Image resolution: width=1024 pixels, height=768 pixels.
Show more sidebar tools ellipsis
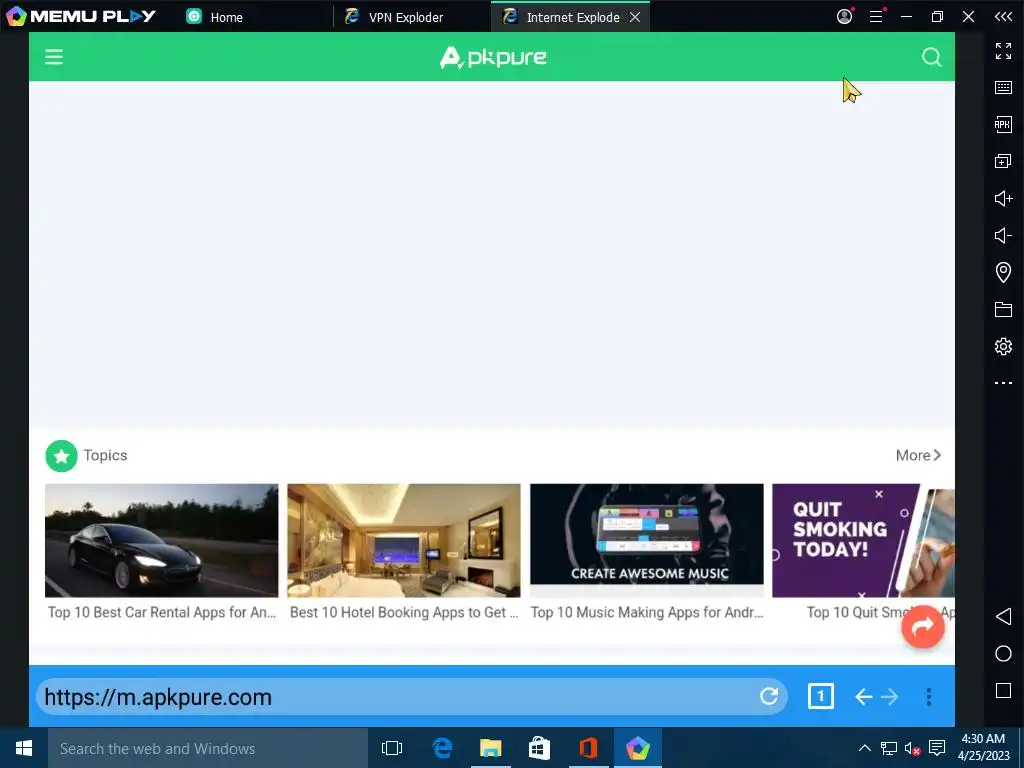point(1003,383)
